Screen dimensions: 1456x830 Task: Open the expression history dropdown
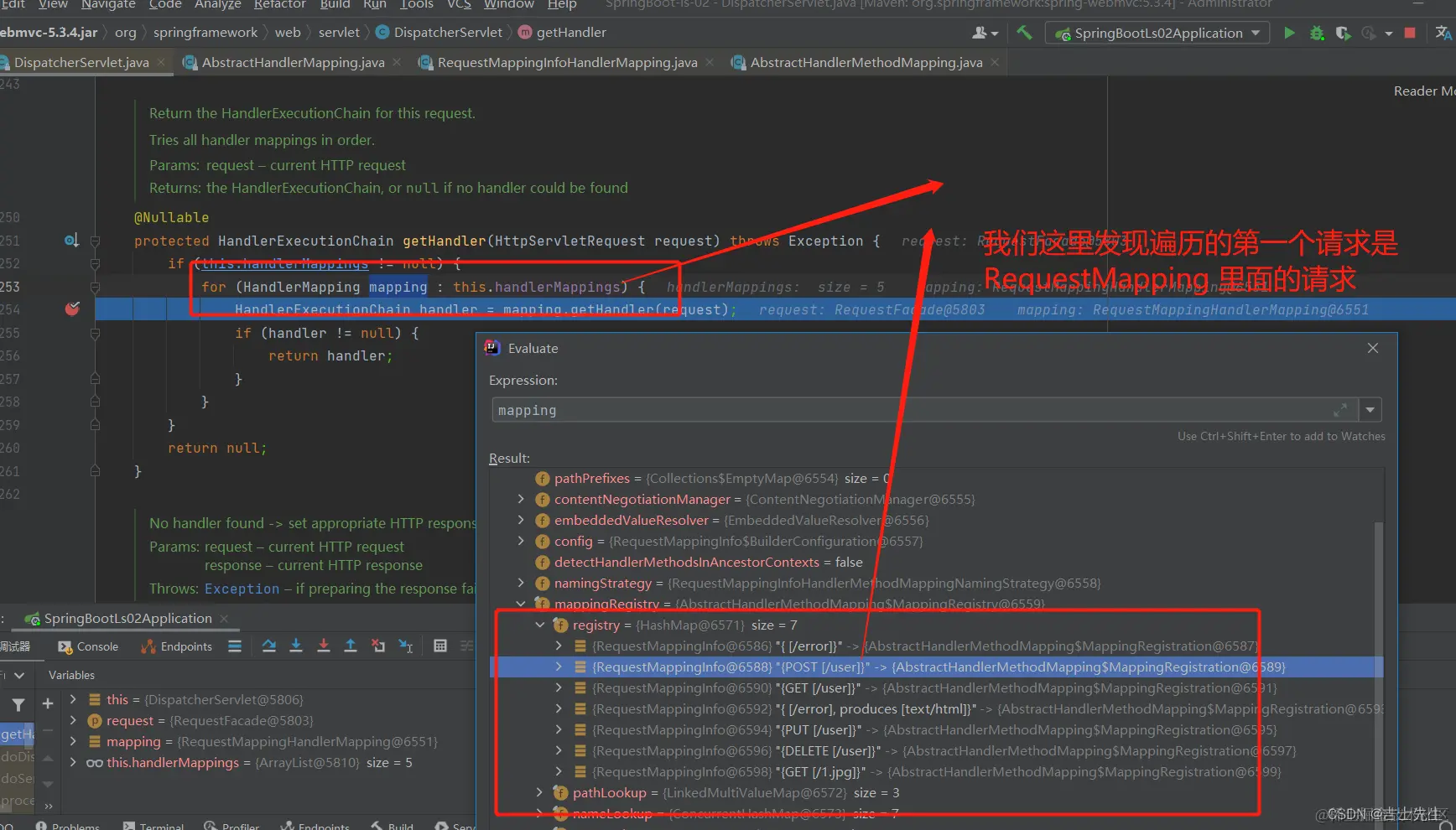1370,410
